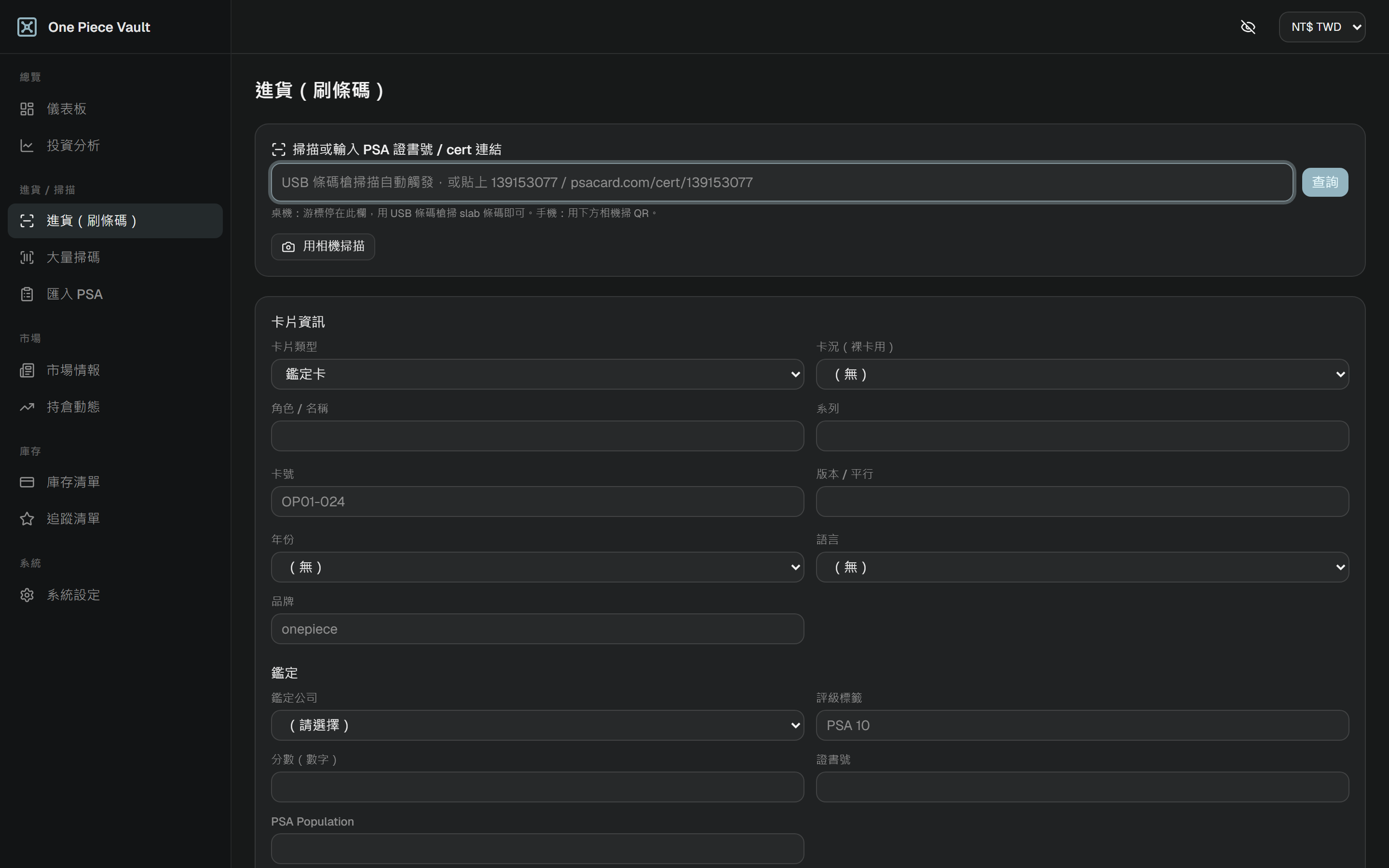Click the 版本 / 平行 input field
This screenshot has width=1389, height=868.
[x=1082, y=502]
